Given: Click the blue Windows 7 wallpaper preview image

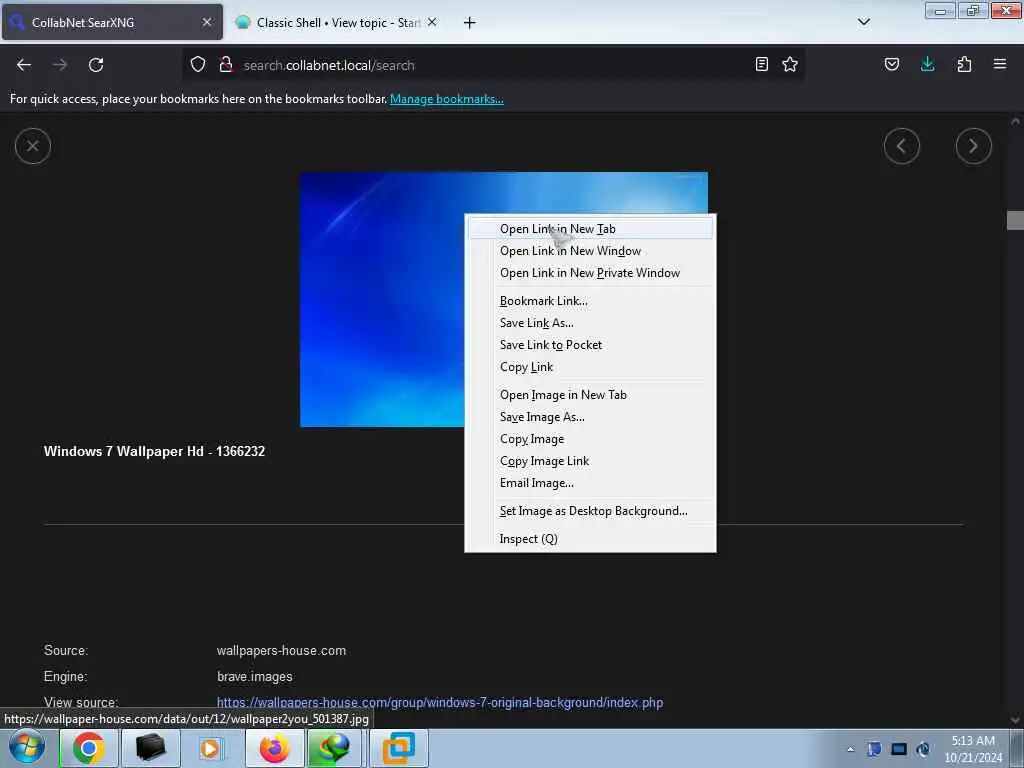Looking at the screenshot, I should point(382,299).
